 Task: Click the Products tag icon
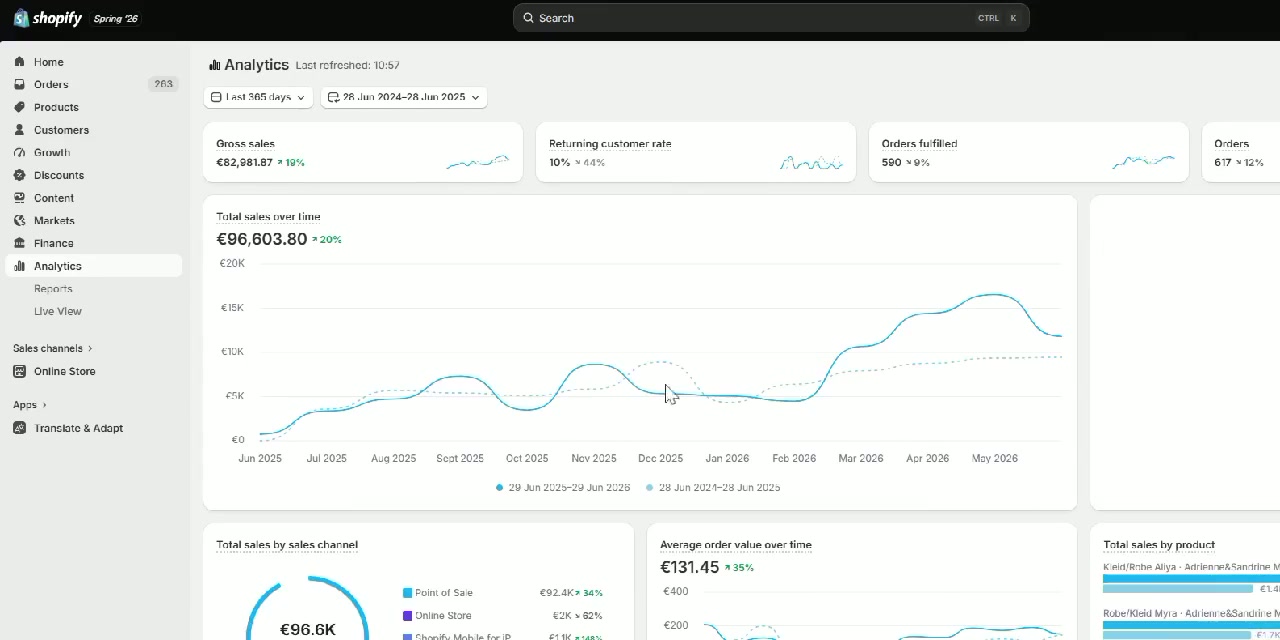(x=19, y=107)
